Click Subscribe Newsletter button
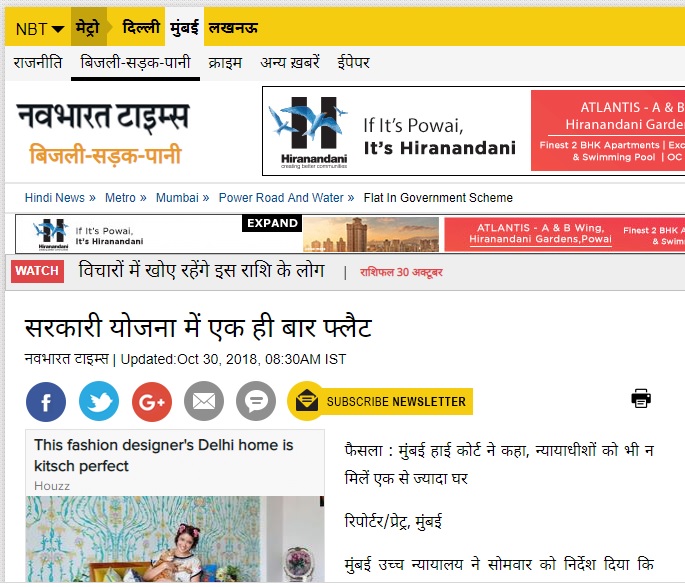Screen dimensions: 685x587 coord(380,401)
